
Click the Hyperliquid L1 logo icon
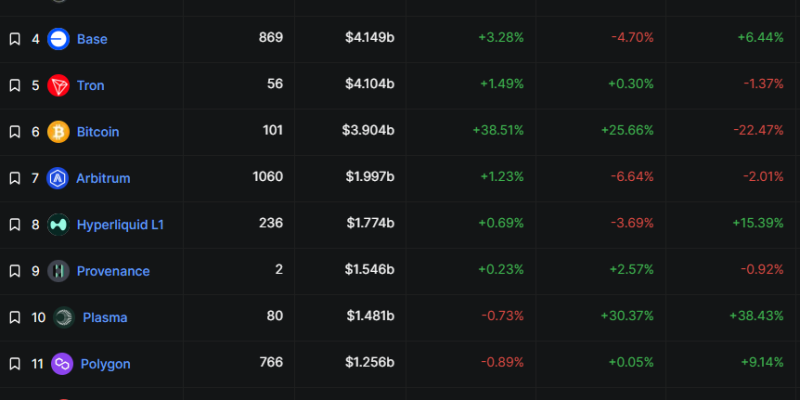[x=58, y=224]
